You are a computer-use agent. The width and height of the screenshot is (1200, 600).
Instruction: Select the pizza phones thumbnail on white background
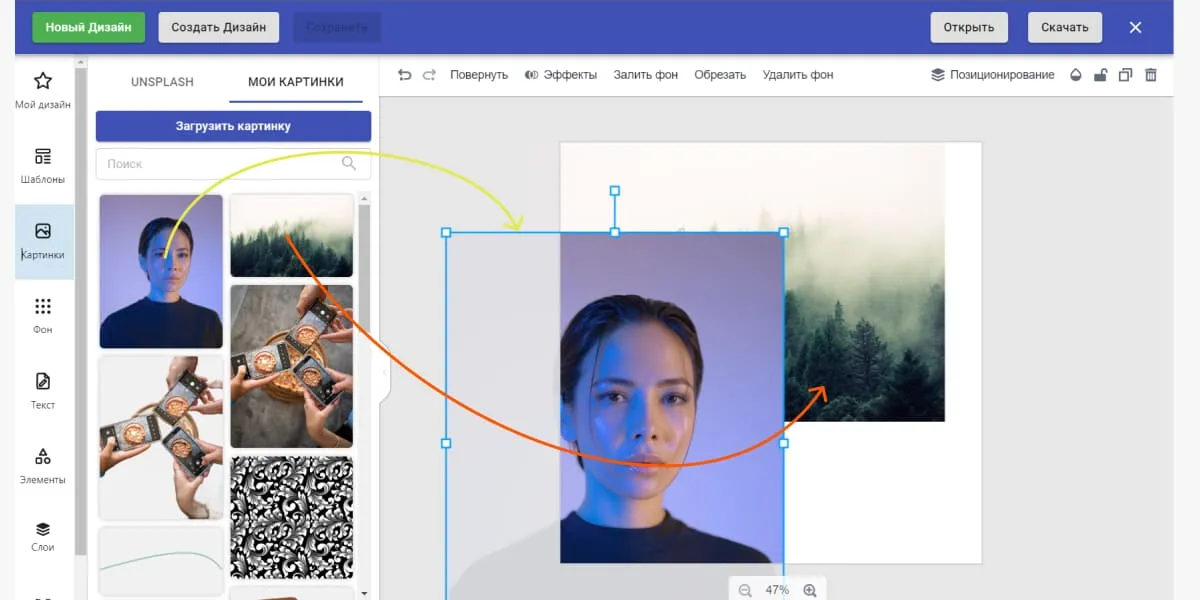(161, 437)
